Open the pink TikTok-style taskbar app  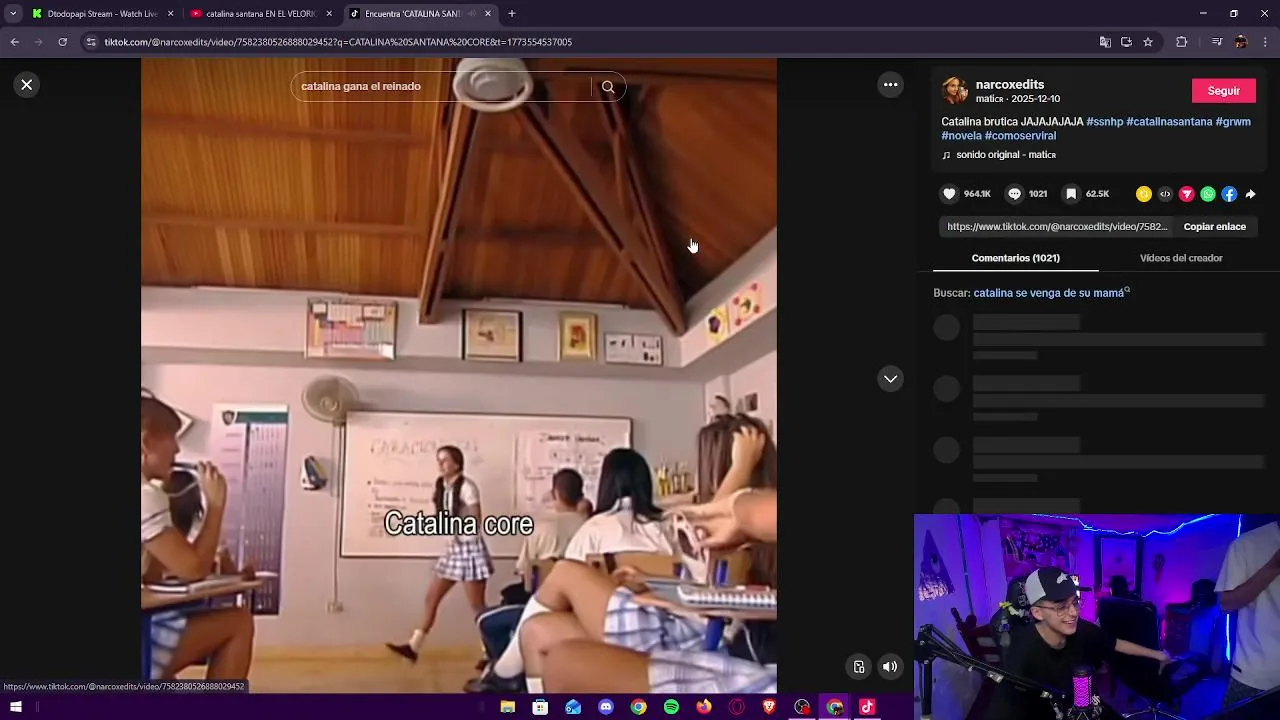[x=867, y=707]
